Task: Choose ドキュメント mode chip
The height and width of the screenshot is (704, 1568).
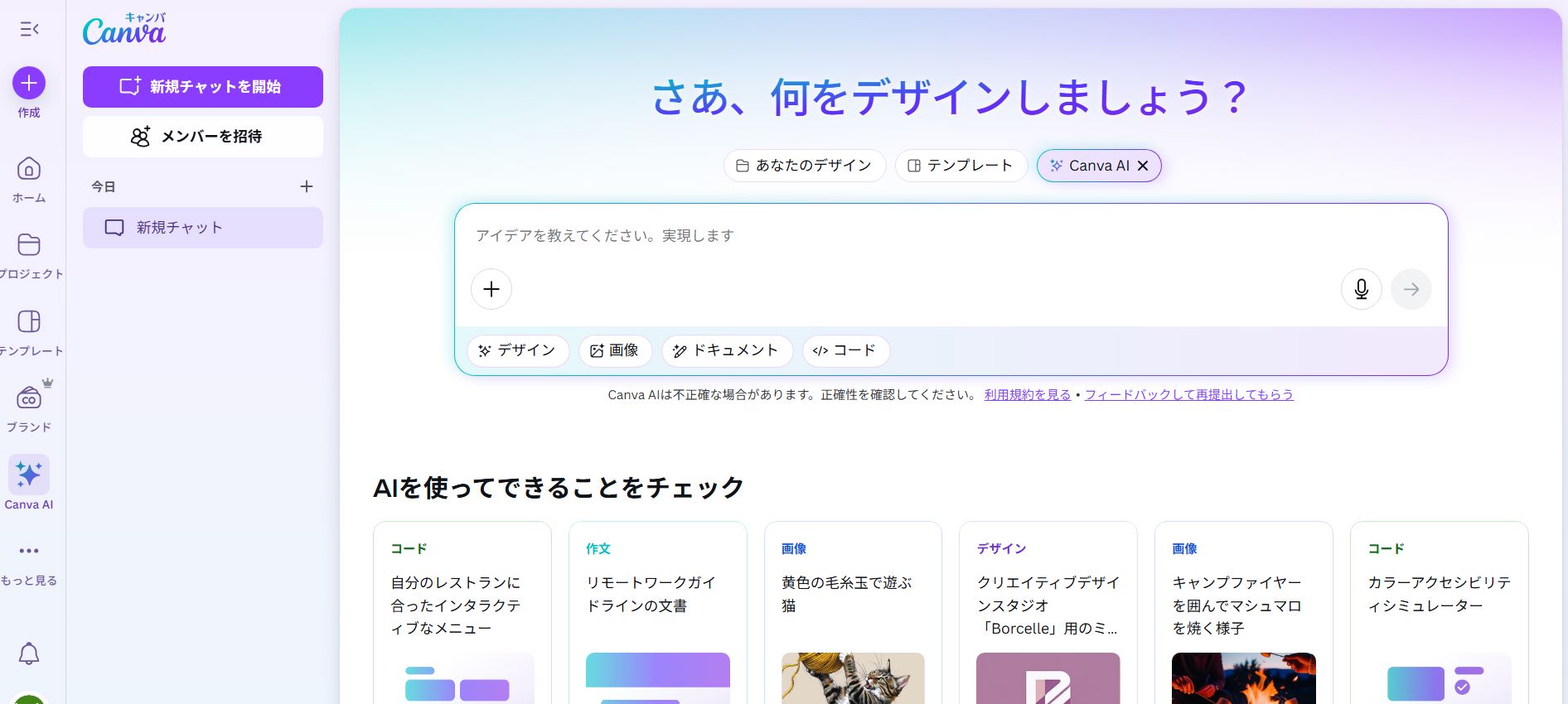Action: click(x=727, y=350)
